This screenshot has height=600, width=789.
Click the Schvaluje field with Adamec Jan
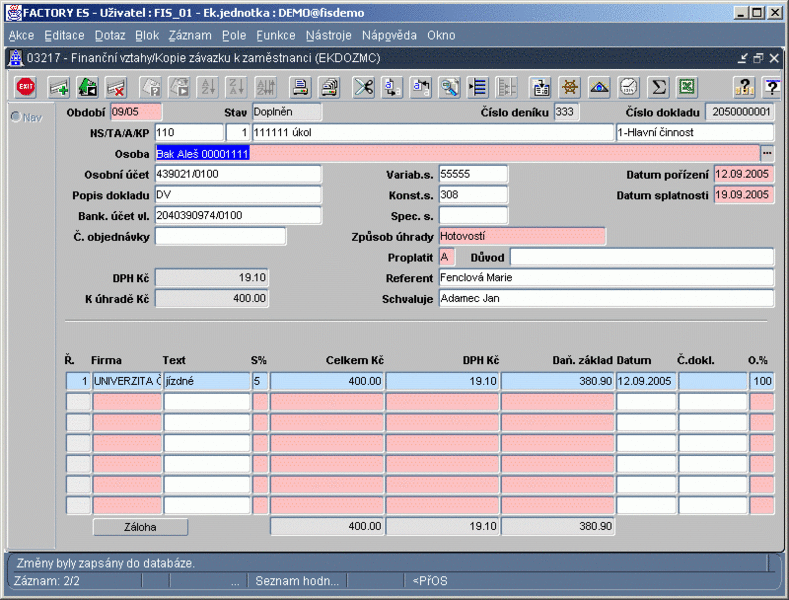point(606,298)
